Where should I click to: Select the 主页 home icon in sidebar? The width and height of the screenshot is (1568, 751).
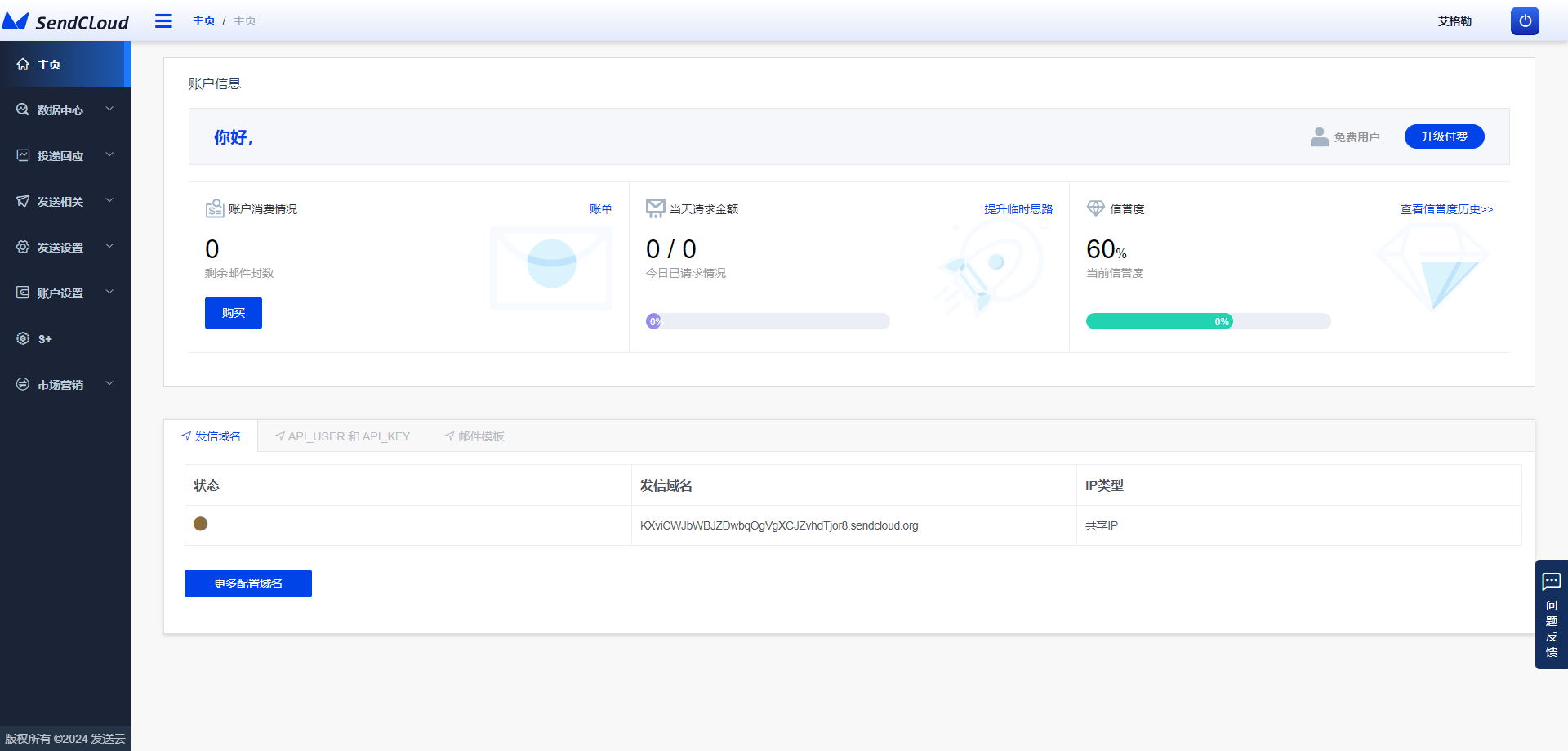[22, 63]
